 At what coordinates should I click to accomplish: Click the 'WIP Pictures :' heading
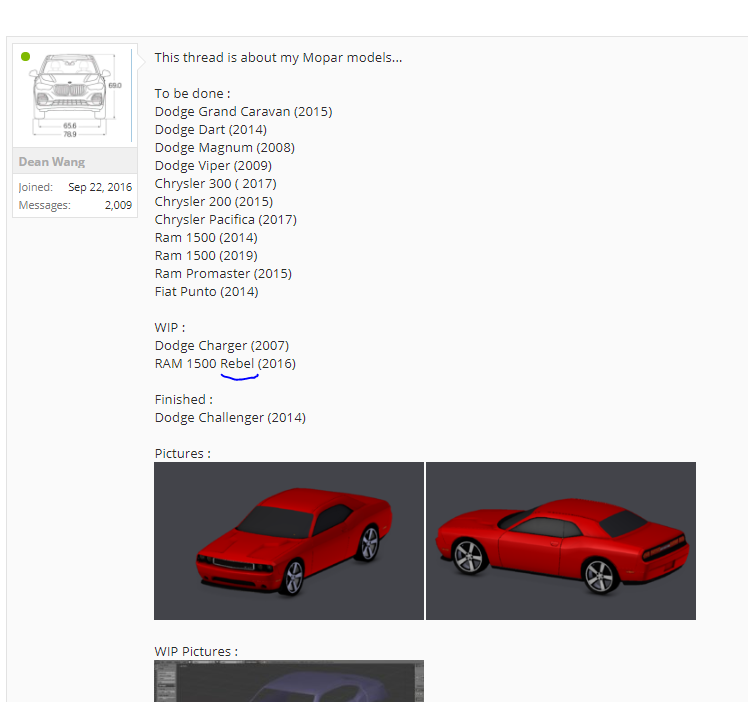[x=196, y=651]
